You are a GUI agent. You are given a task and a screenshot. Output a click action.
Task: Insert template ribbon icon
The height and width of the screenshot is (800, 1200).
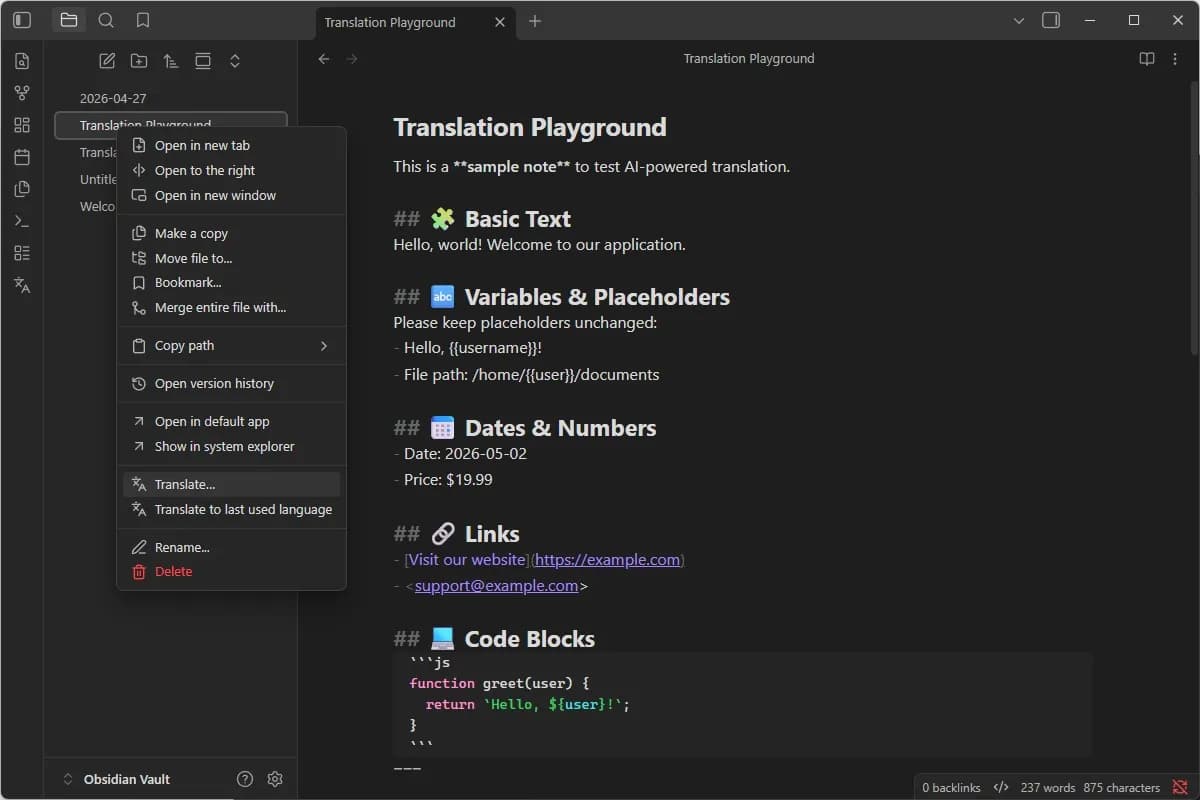tap(22, 189)
